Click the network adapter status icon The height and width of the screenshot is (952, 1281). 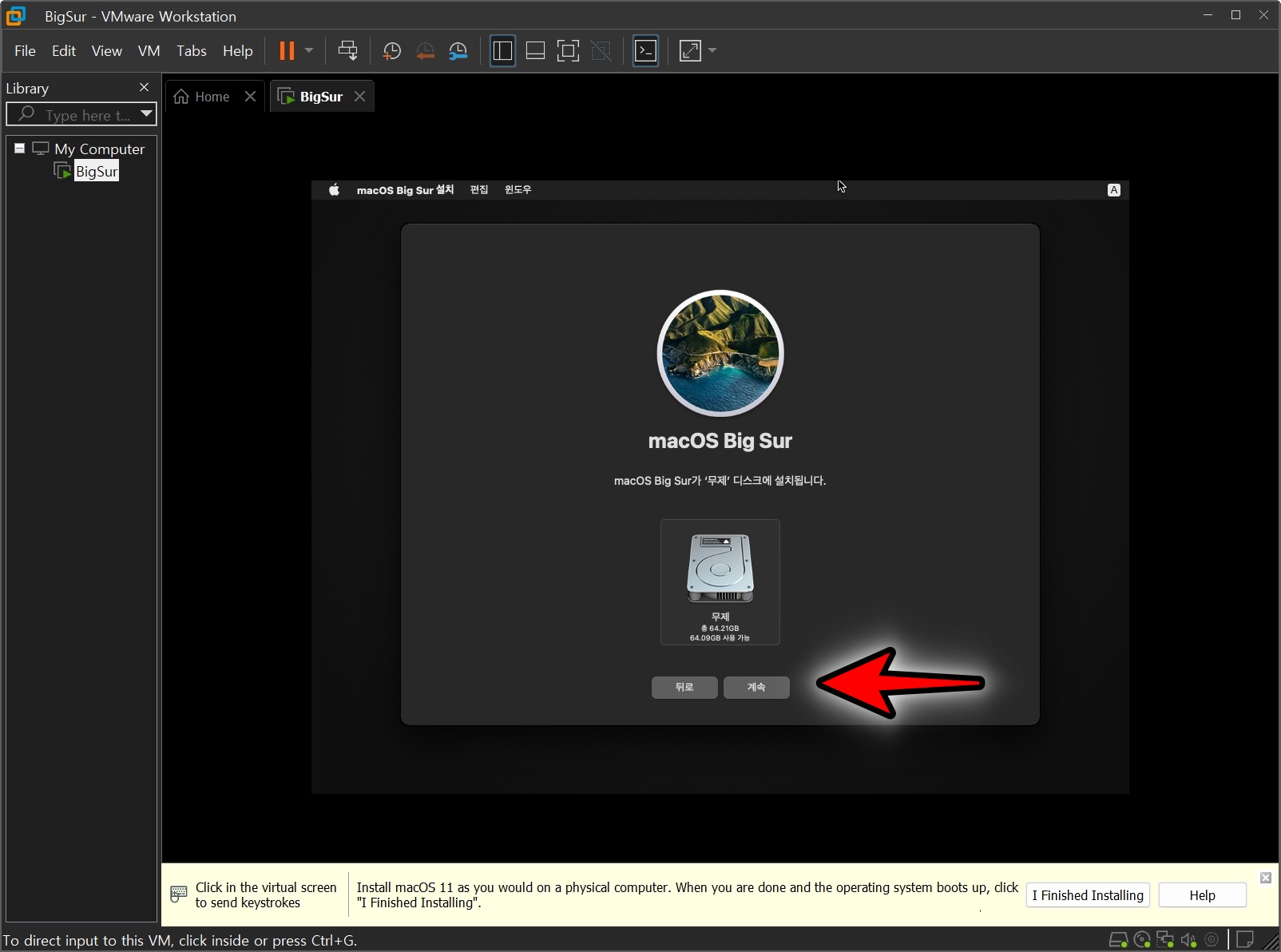click(1165, 940)
